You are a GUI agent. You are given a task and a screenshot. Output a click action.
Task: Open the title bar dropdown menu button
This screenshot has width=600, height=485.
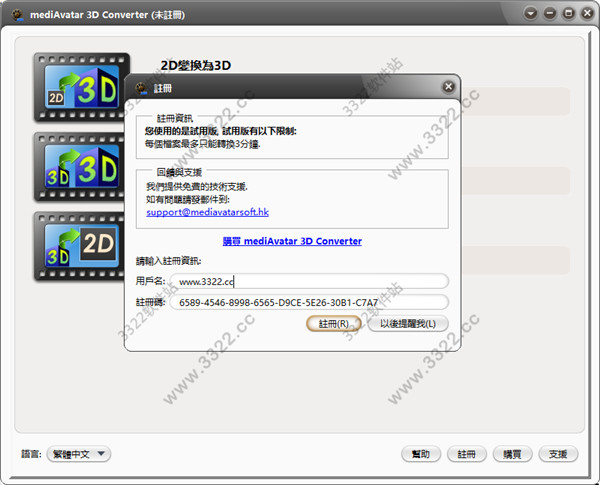coord(530,14)
